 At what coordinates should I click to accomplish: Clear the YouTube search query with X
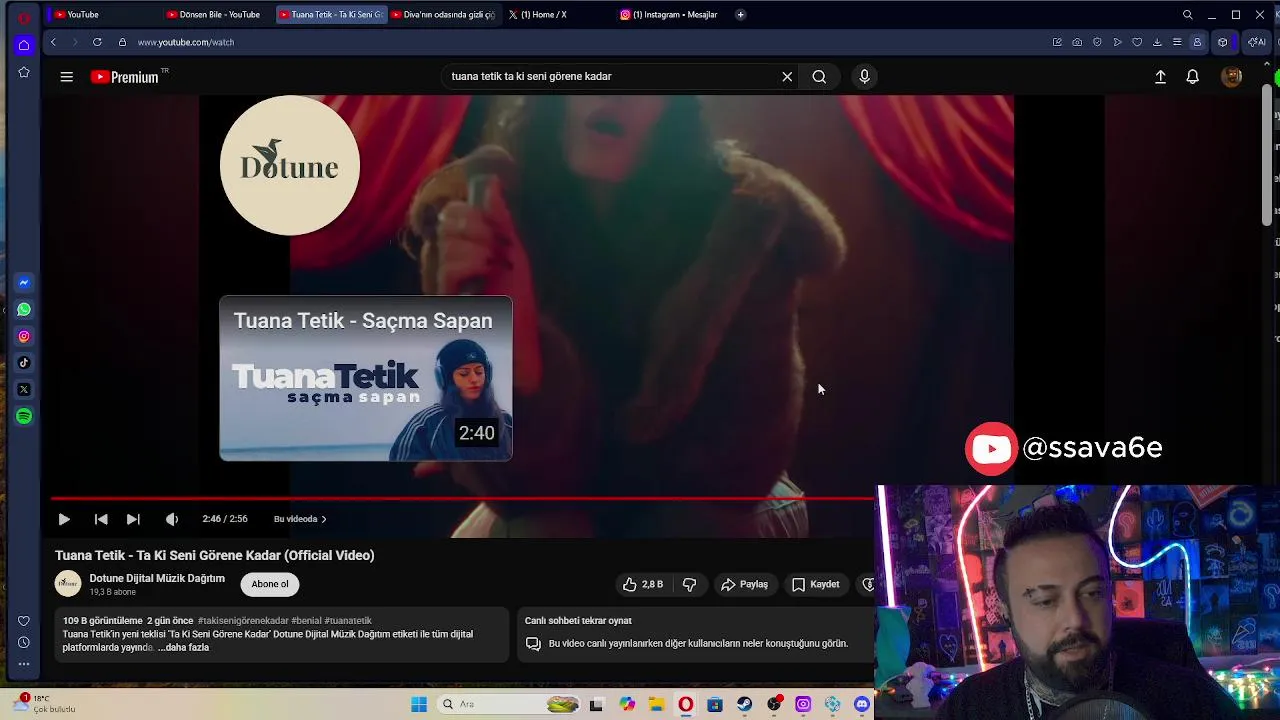point(787,76)
